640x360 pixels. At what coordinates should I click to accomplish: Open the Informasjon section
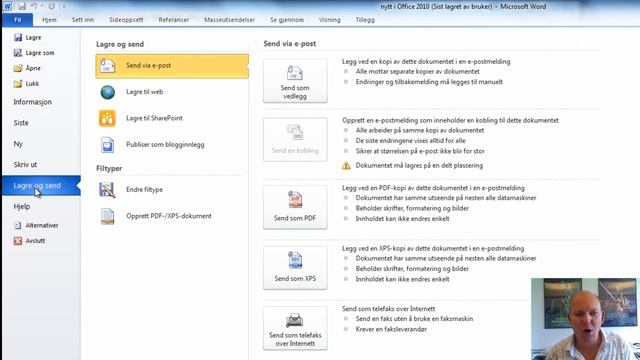click(x=33, y=102)
